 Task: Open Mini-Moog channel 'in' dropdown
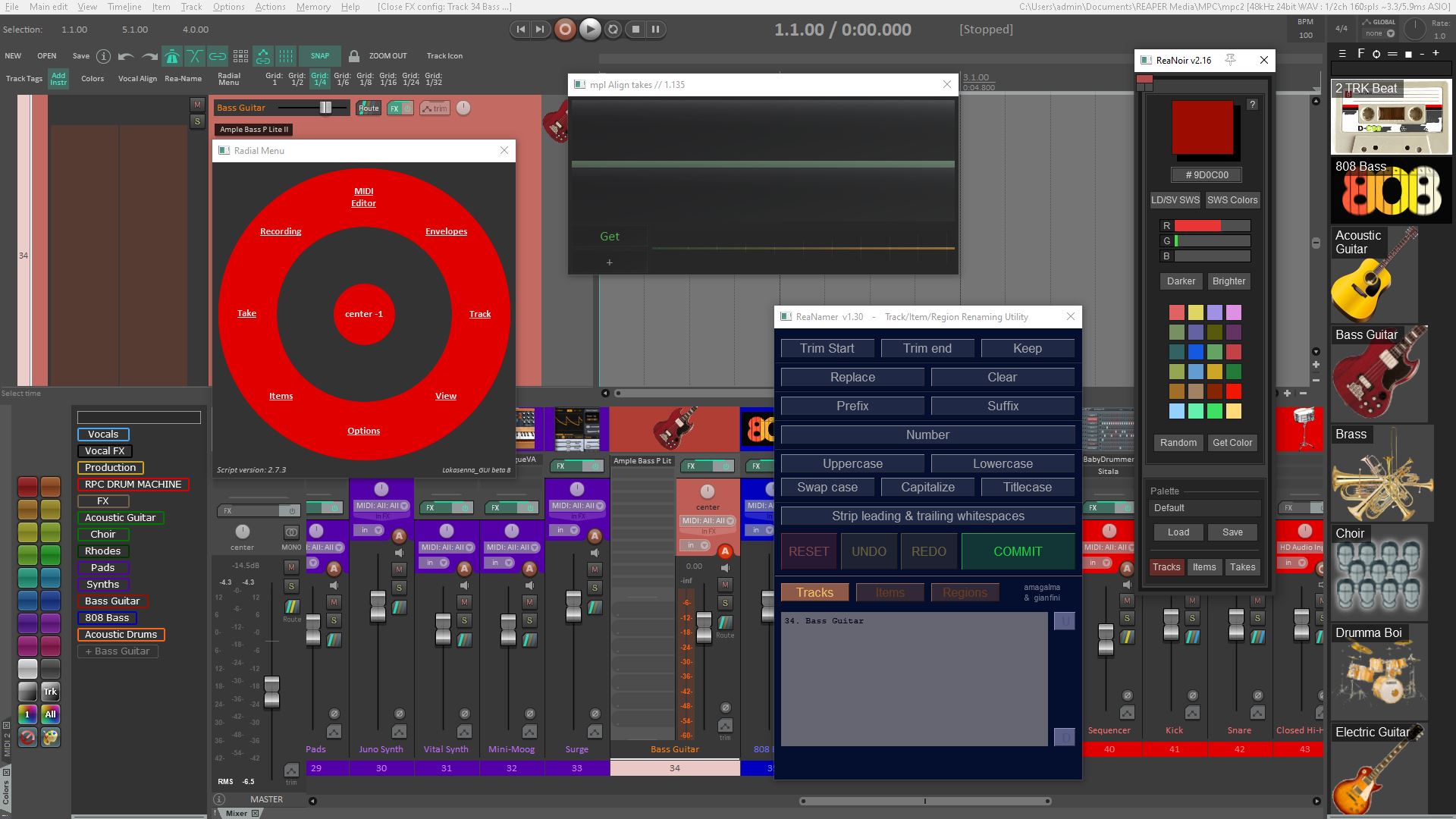pyautogui.click(x=500, y=563)
